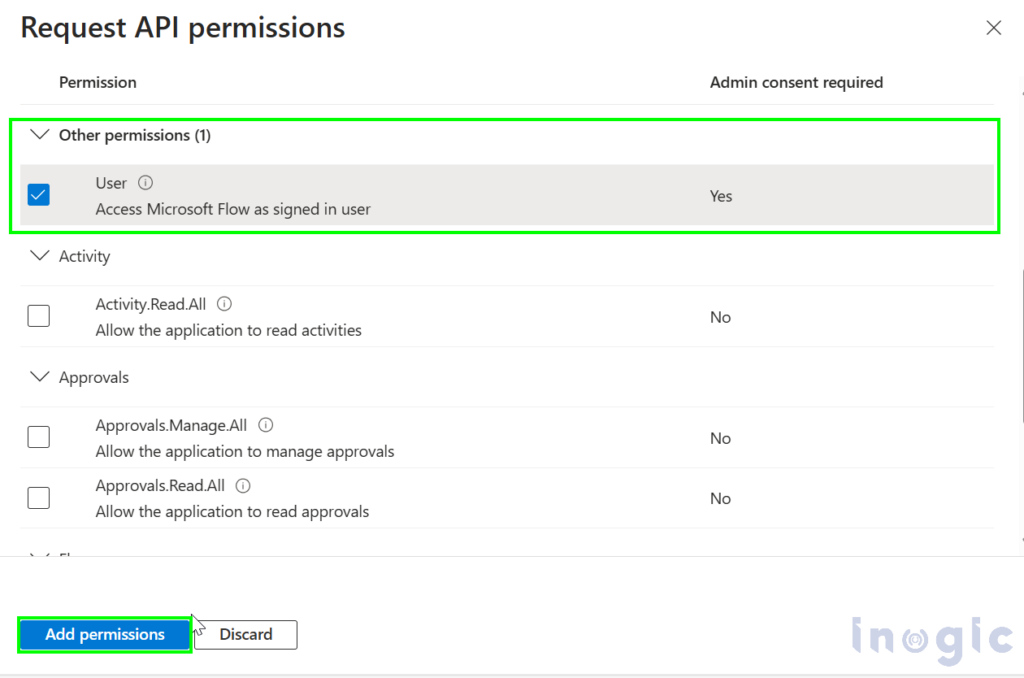Collapse the Other permissions section

click(40, 135)
